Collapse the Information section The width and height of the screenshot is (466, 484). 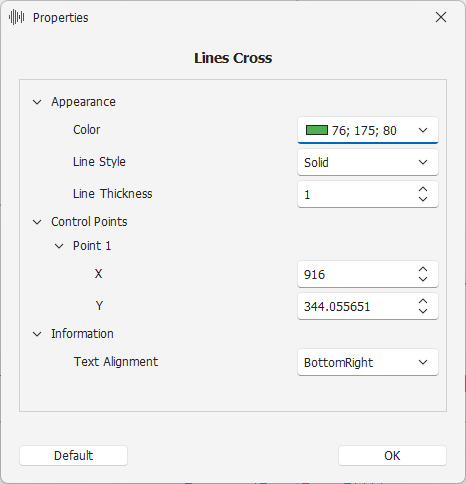tap(37, 334)
